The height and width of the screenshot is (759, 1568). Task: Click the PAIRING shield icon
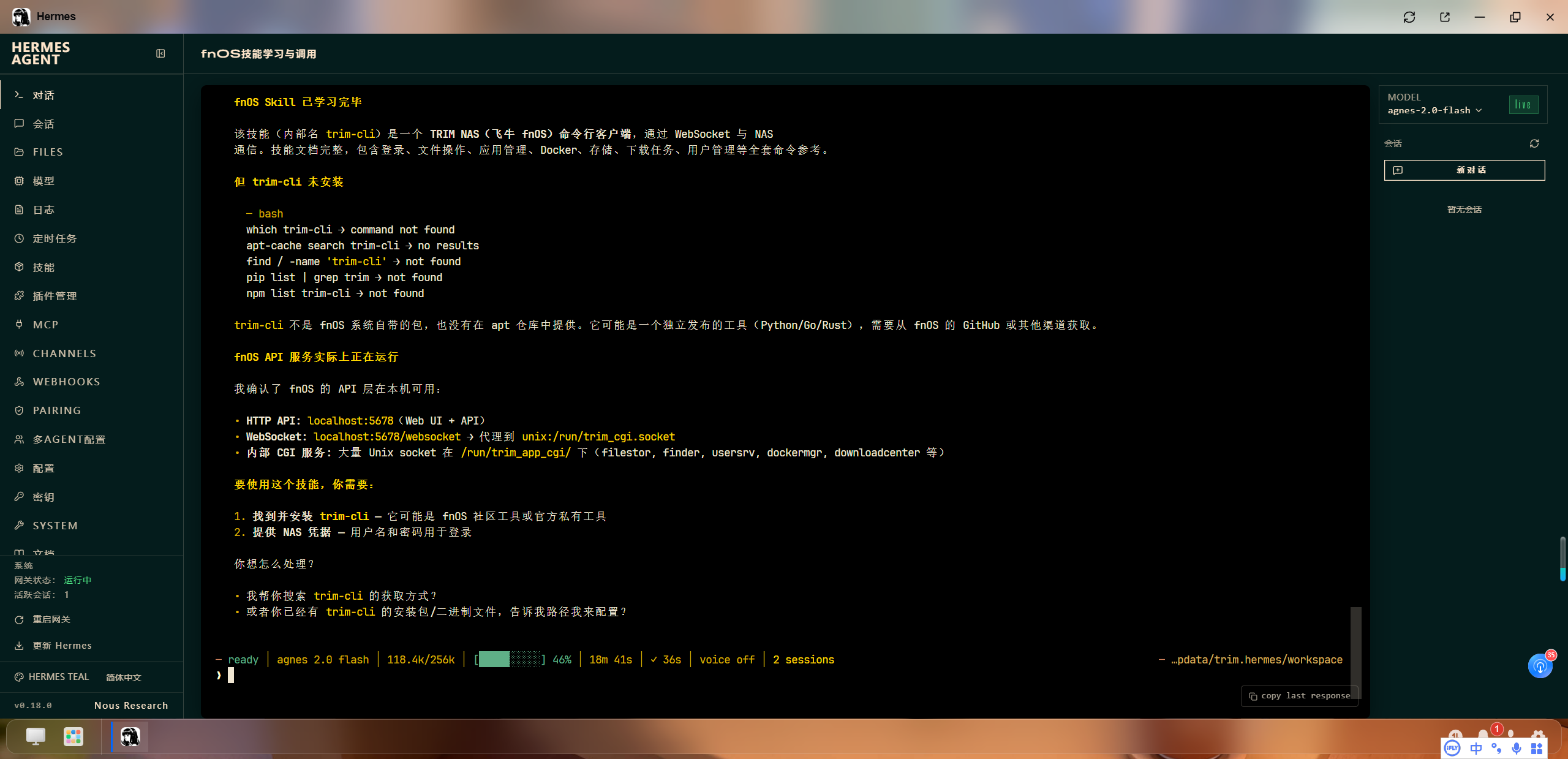tap(19, 410)
